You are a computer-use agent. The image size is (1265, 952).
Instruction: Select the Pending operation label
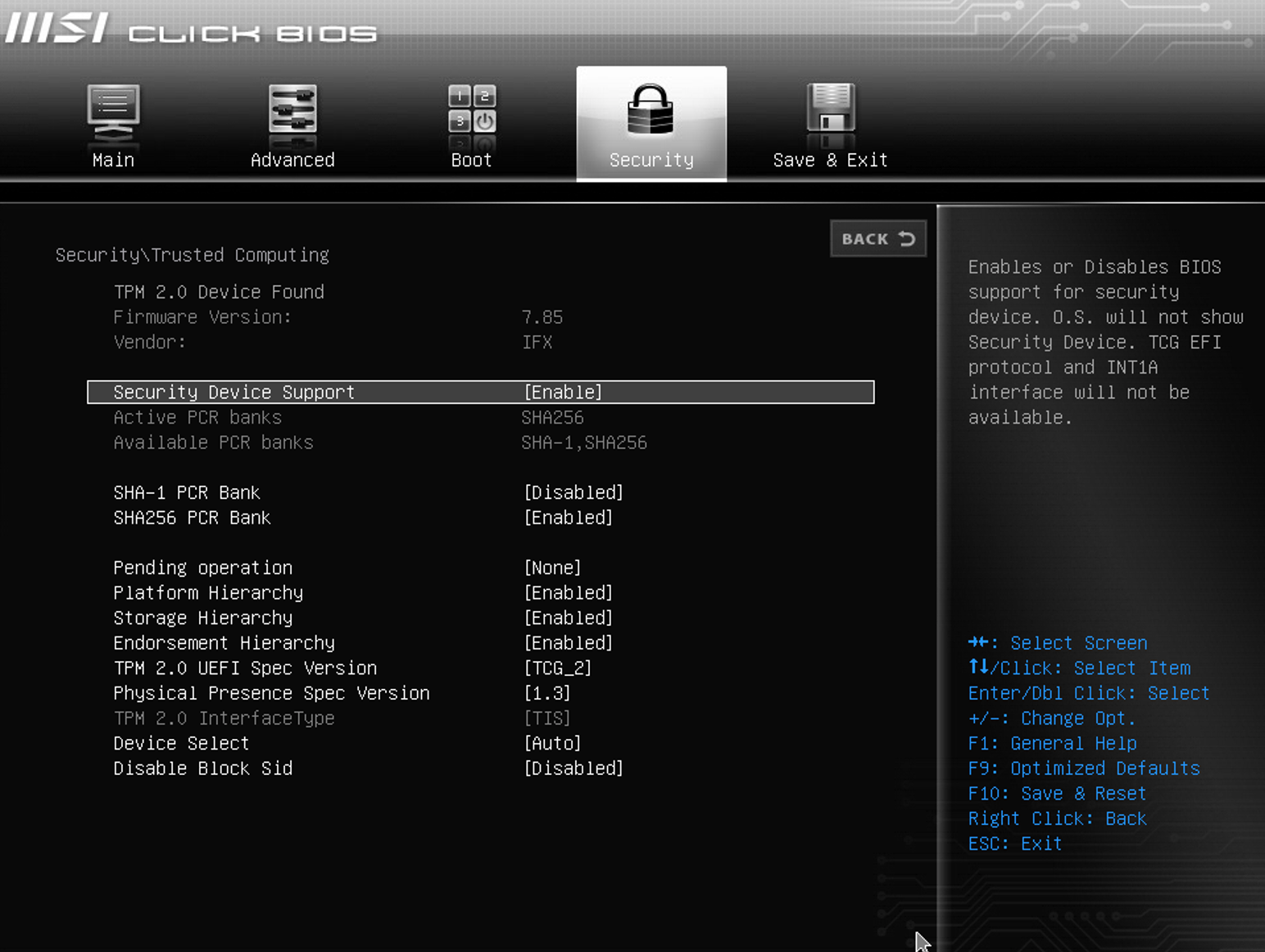click(x=203, y=568)
